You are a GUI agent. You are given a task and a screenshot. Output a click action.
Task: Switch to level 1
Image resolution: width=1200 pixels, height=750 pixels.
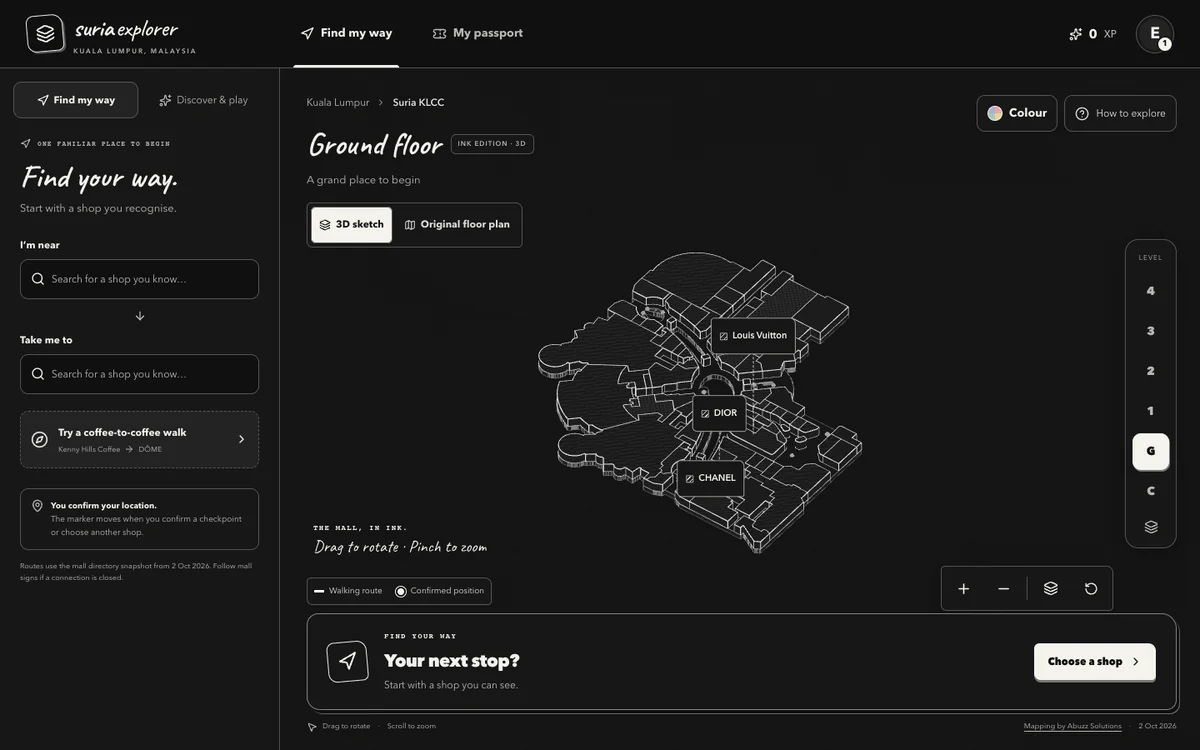click(x=1151, y=411)
